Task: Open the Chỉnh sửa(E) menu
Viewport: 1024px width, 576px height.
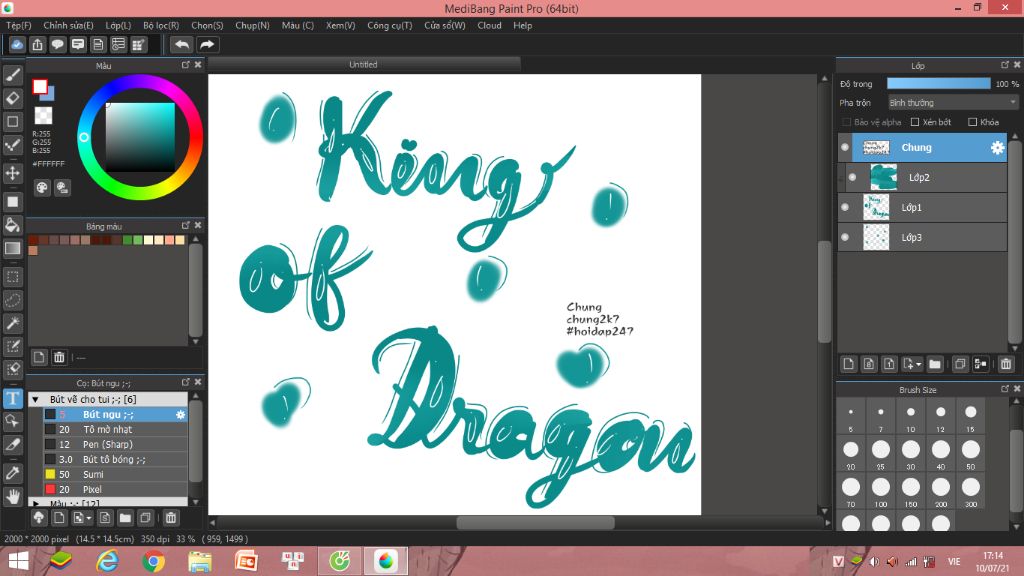Action: click(69, 25)
